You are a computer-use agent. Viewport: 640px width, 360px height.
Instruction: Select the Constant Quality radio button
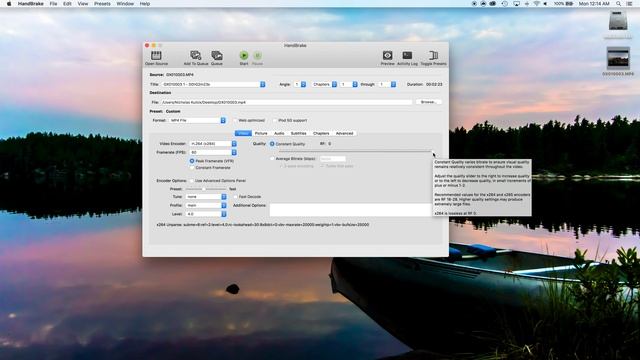(272, 144)
